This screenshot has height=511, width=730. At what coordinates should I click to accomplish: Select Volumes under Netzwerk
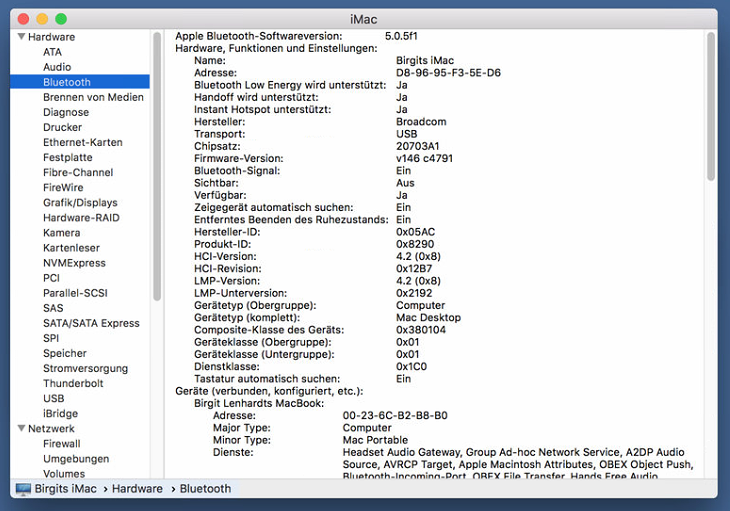pos(64,473)
